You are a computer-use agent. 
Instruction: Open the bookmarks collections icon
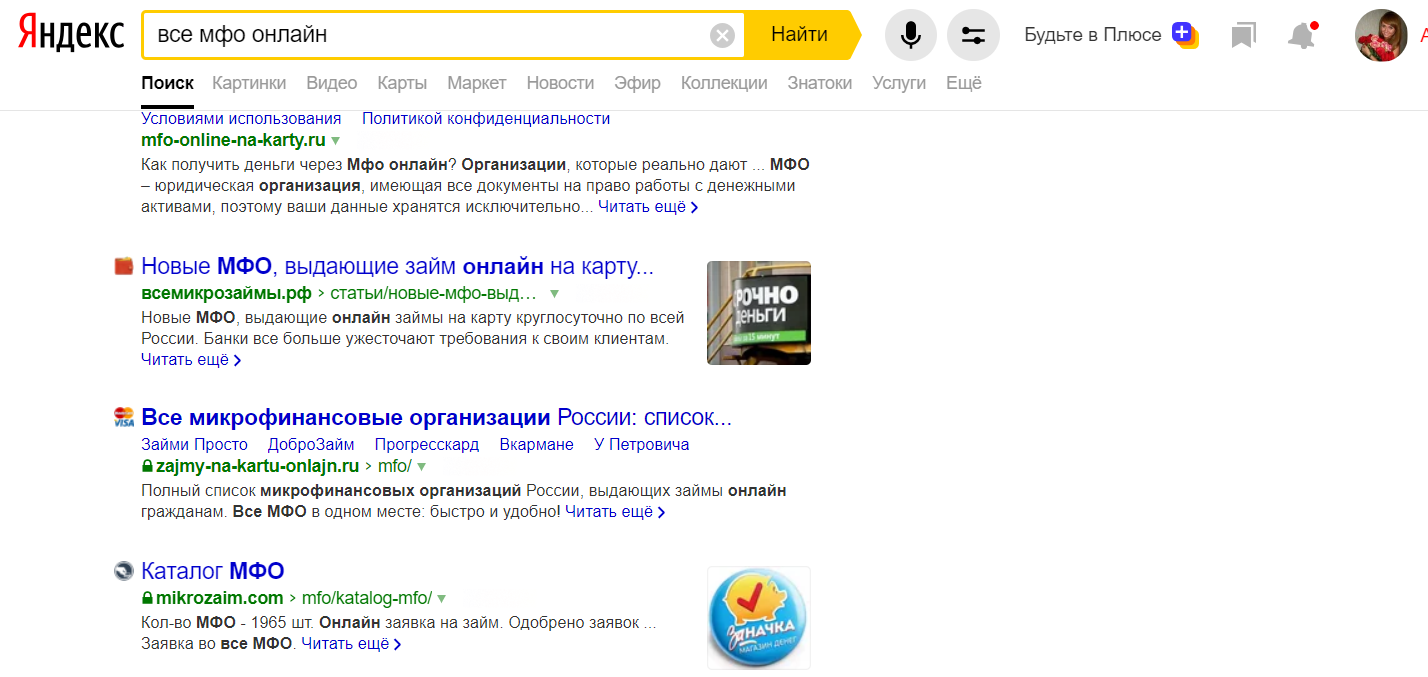[1243, 35]
